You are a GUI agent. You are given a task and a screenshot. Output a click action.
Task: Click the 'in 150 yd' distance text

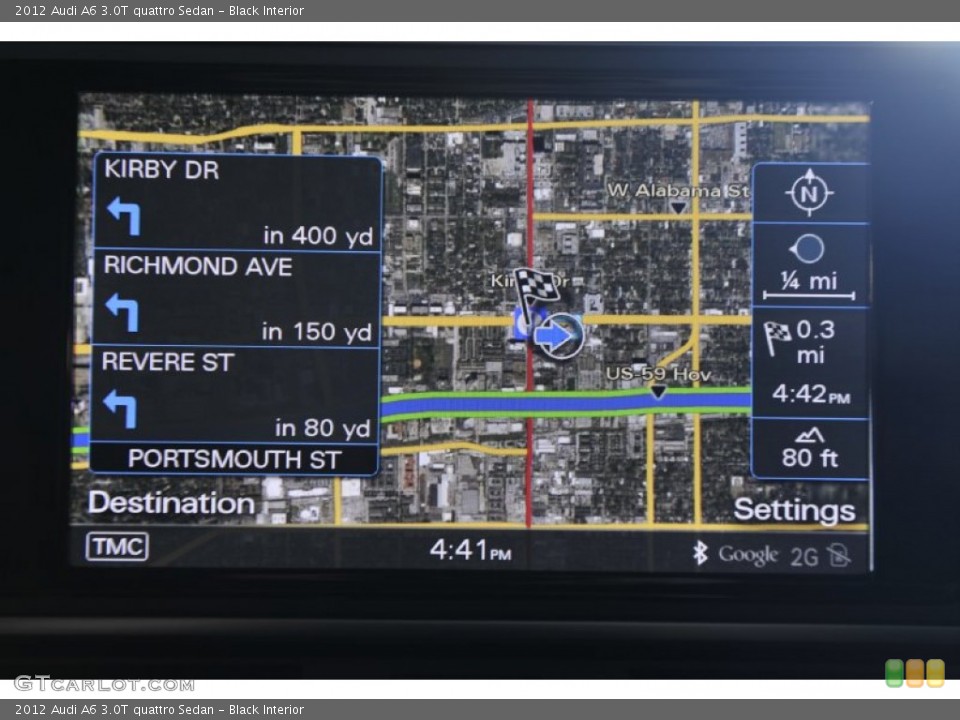317,332
